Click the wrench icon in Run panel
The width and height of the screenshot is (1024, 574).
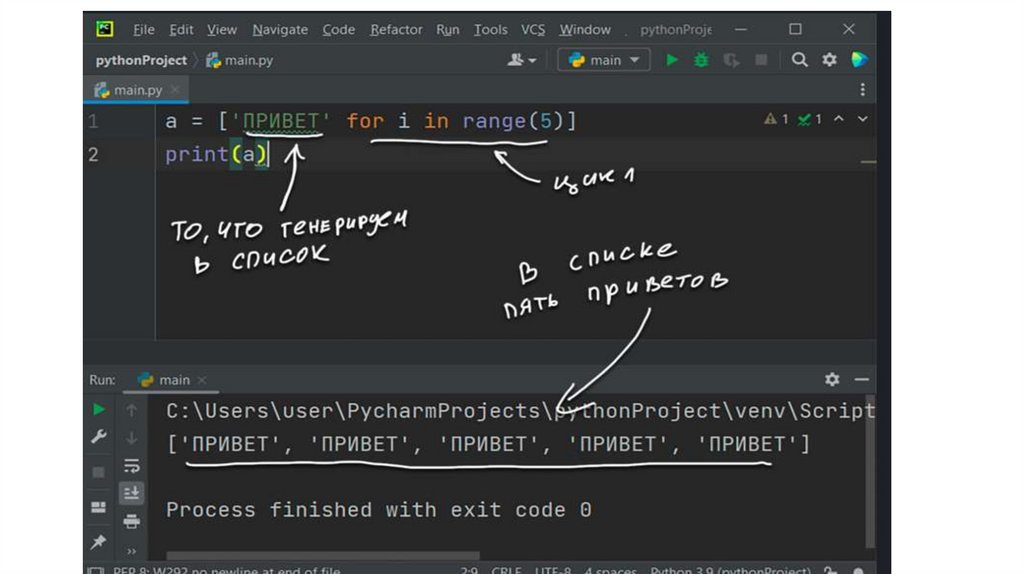point(98,437)
